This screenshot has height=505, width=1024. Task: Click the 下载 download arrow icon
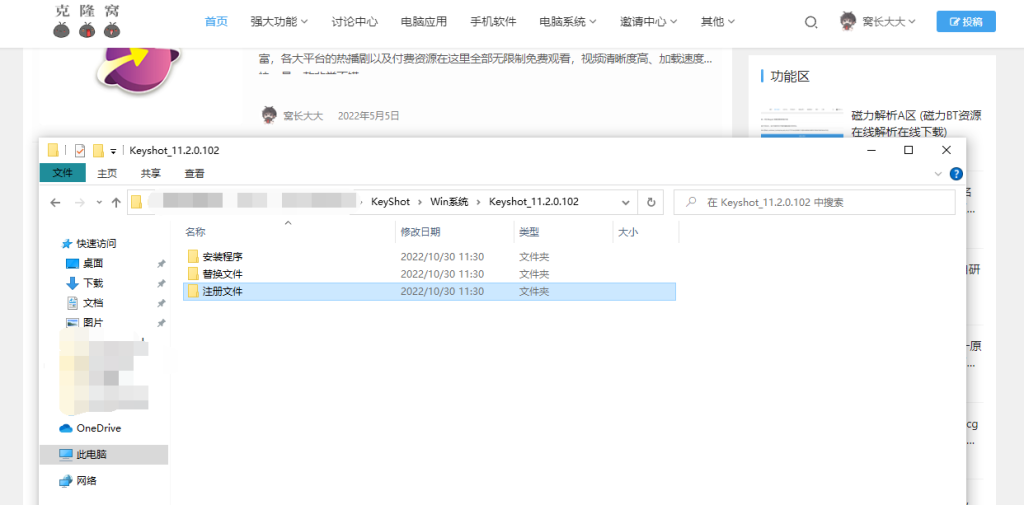tap(72, 284)
